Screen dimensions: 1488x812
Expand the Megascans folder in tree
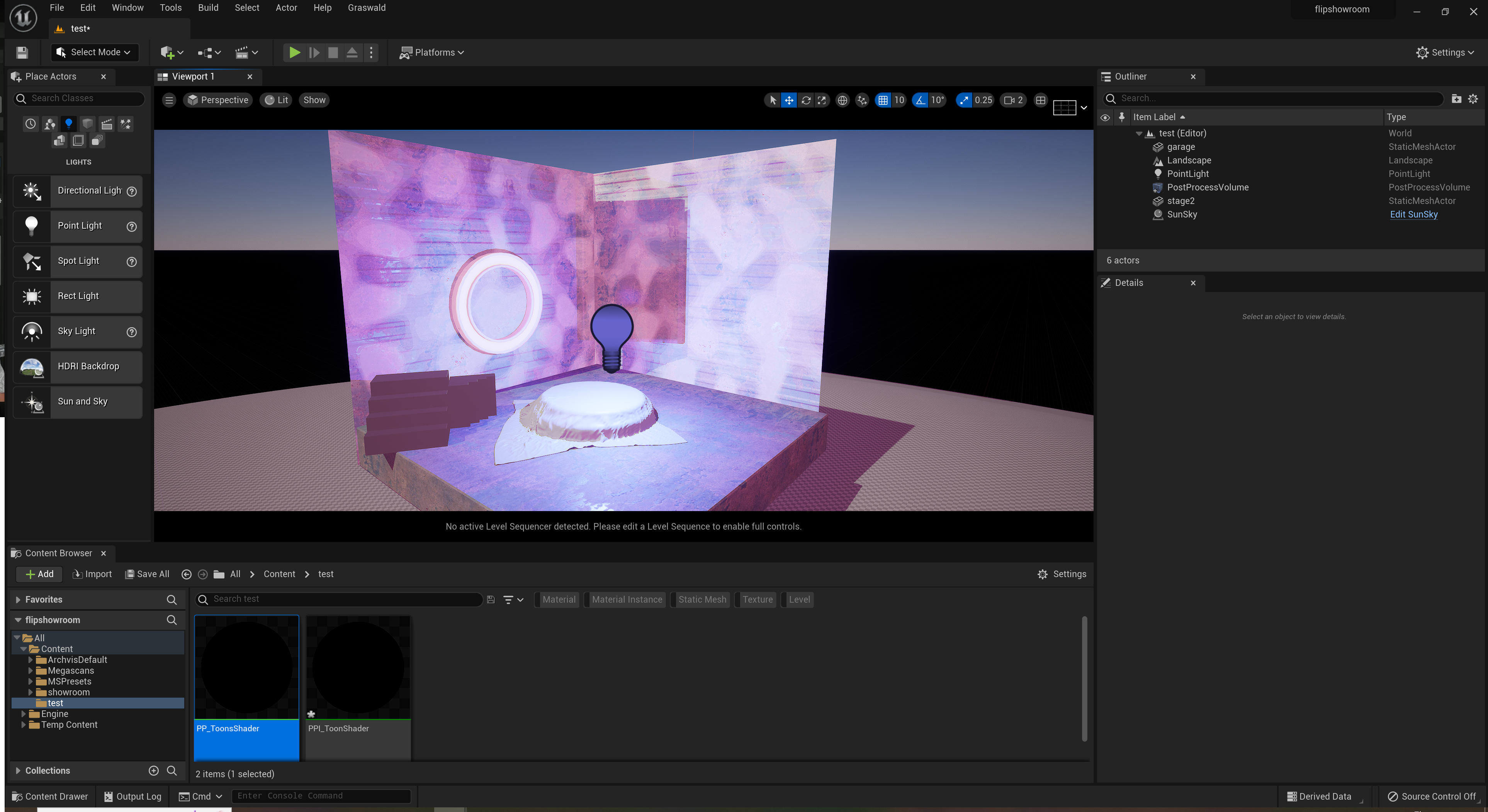(x=31, y=671)
